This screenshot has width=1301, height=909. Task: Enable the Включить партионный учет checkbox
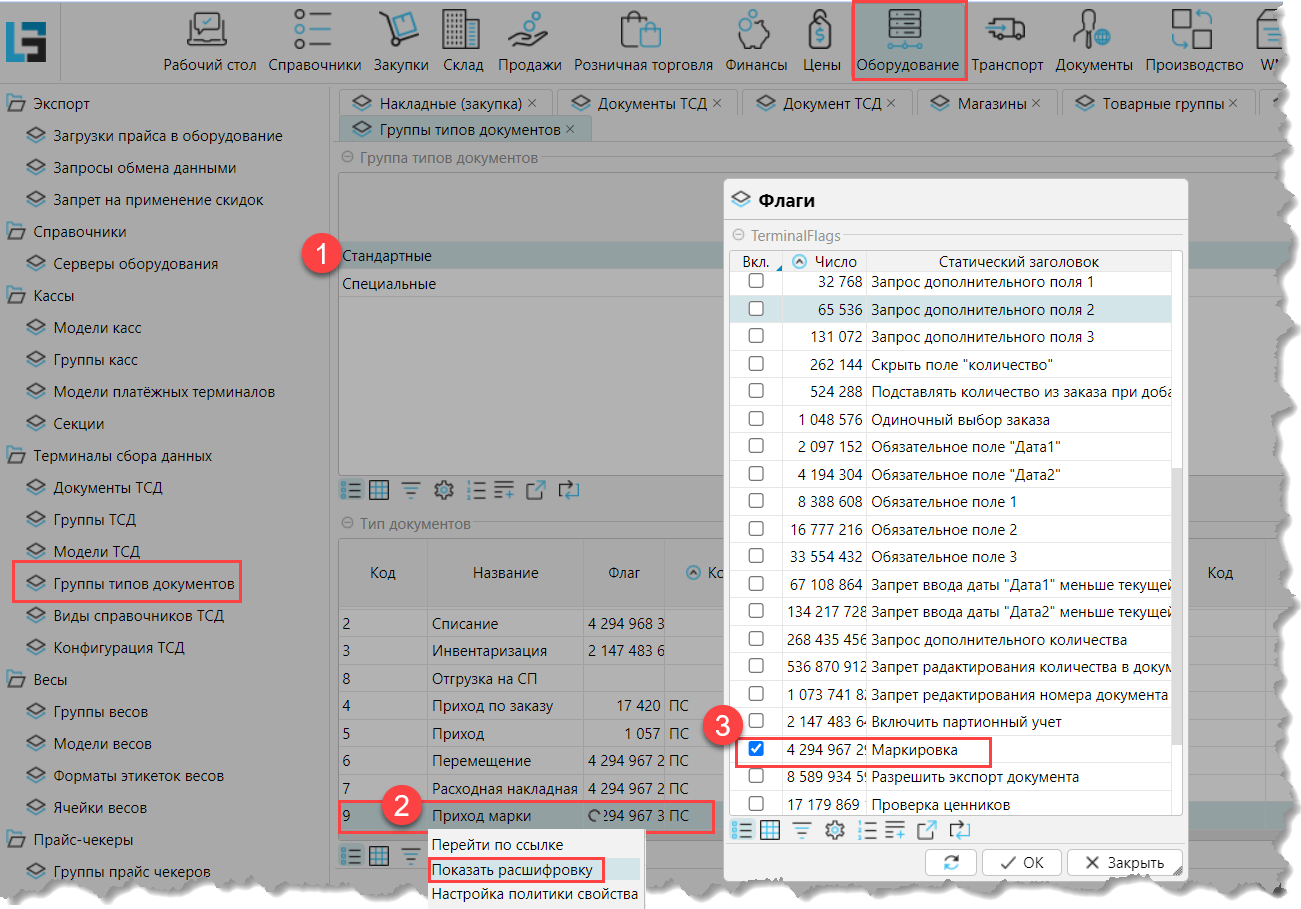(757, 721)
